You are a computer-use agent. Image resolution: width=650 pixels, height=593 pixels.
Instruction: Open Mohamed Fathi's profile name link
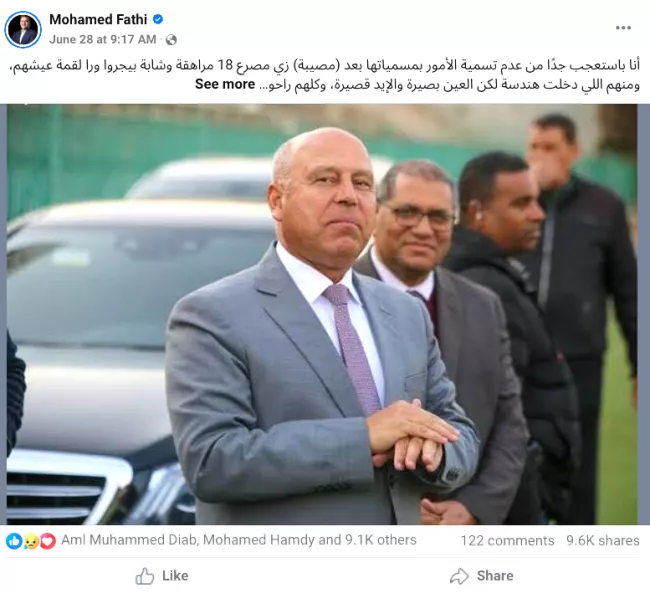98,19
